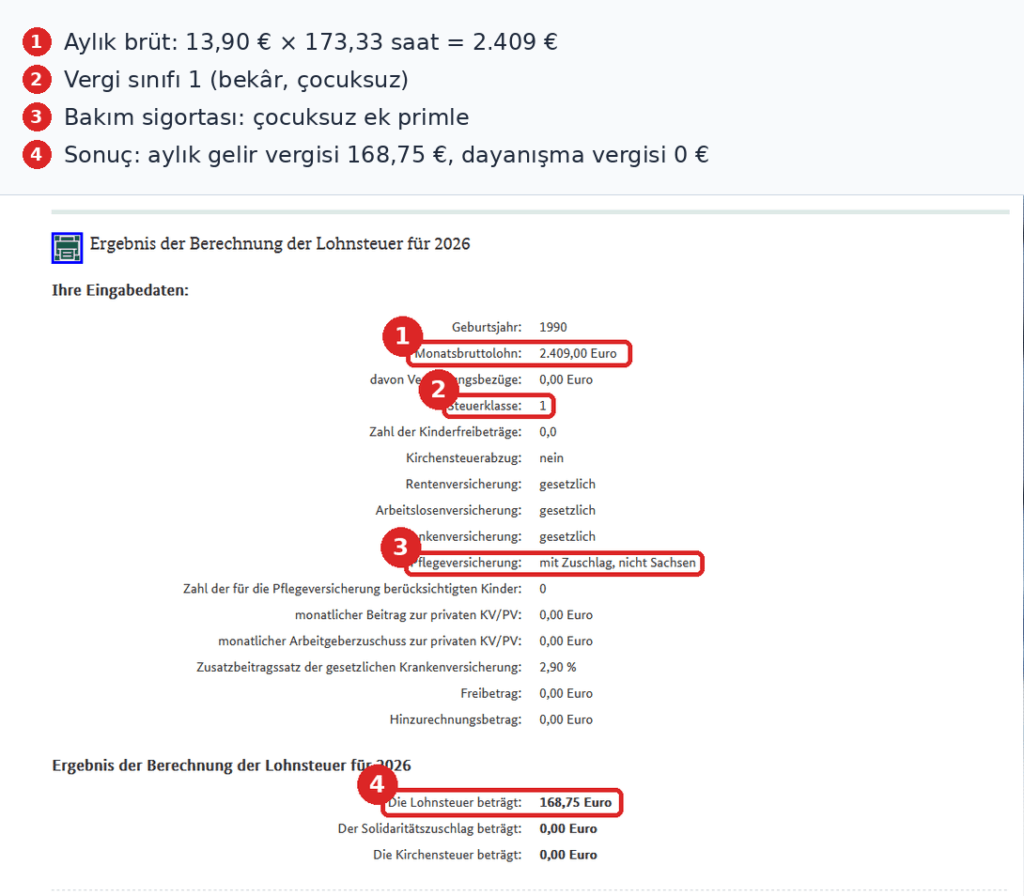Viewport: 1024px width, 896px height.
Task: Click the 'Die Kirchensteuer beträgt:' label
Action: [447, 855]
